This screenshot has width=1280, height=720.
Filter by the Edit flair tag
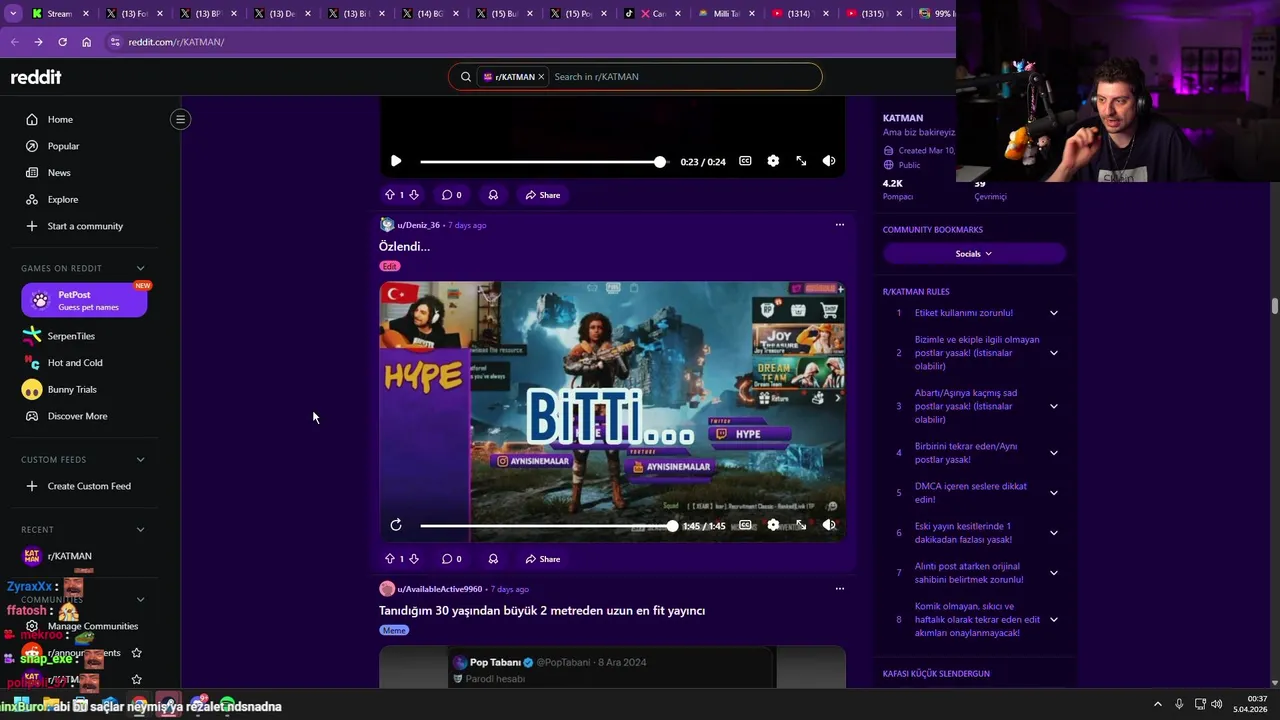pos(389,266)
